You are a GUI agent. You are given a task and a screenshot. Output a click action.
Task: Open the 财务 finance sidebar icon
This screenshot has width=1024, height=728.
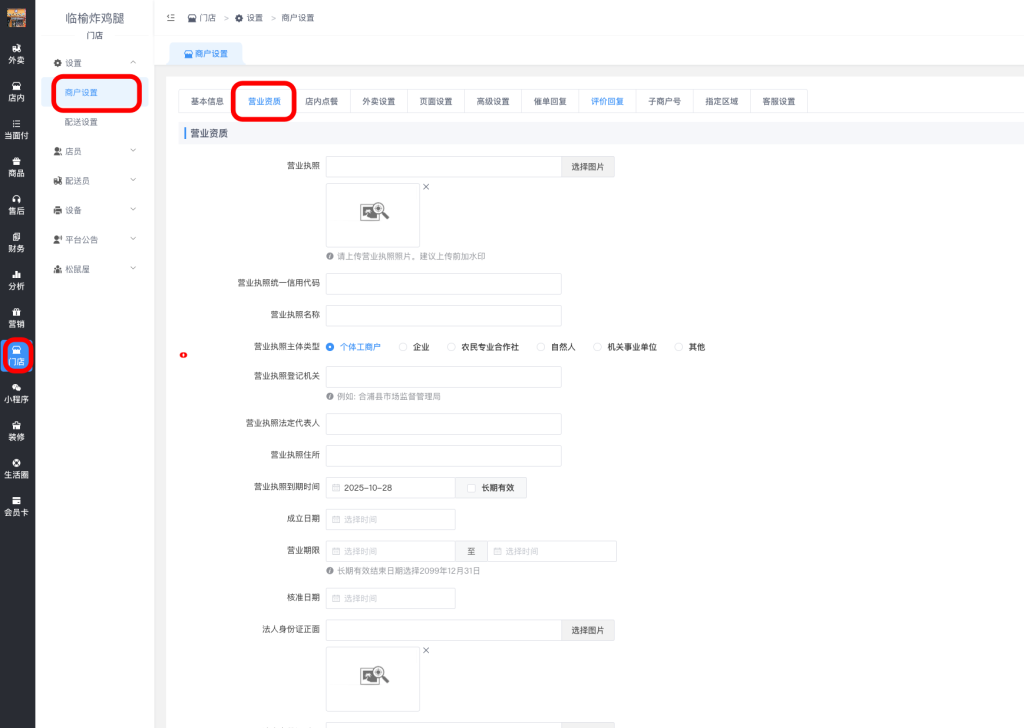(x=17, y=242)
